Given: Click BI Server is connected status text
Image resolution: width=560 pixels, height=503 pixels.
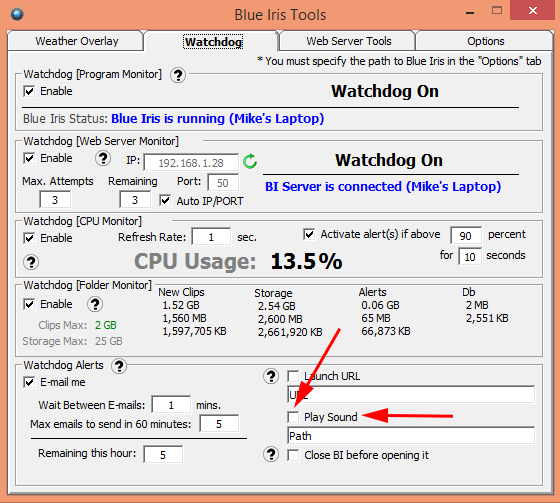Looking at the screenshot, I should (x=383, y=186).
